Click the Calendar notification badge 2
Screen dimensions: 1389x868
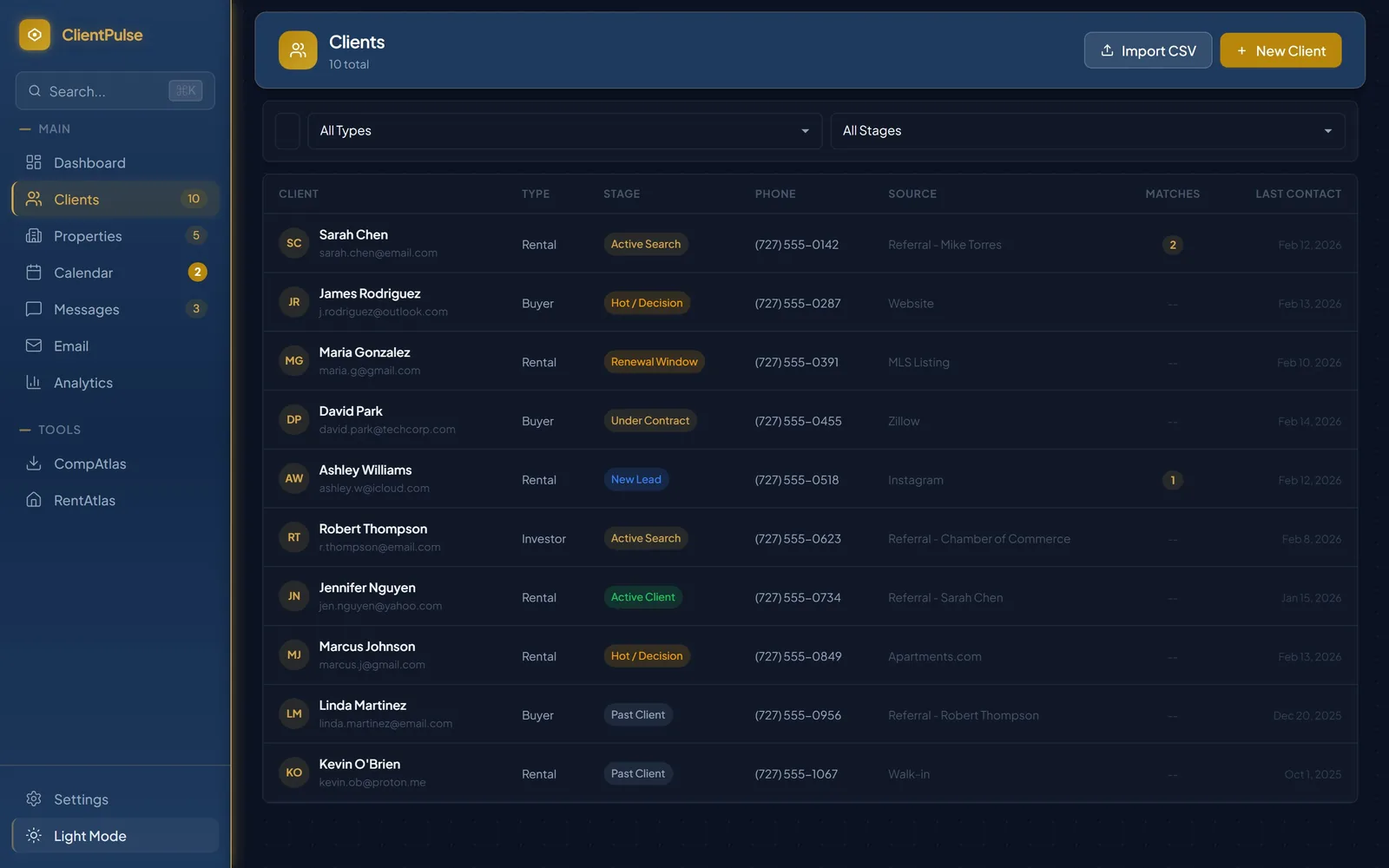[x=197, y=272]
